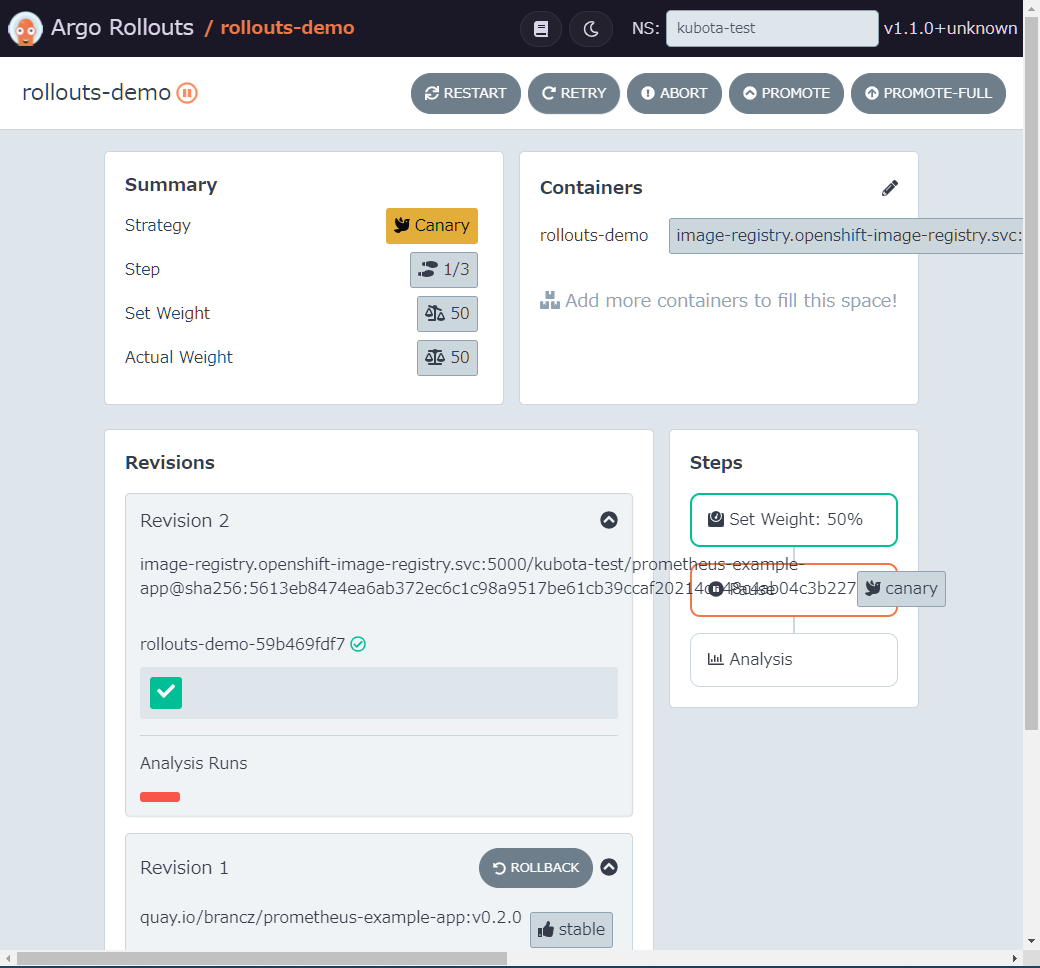Click the green checkmark pod tile
Viewport: 1040px width, 968px height.
click(166, 693)
